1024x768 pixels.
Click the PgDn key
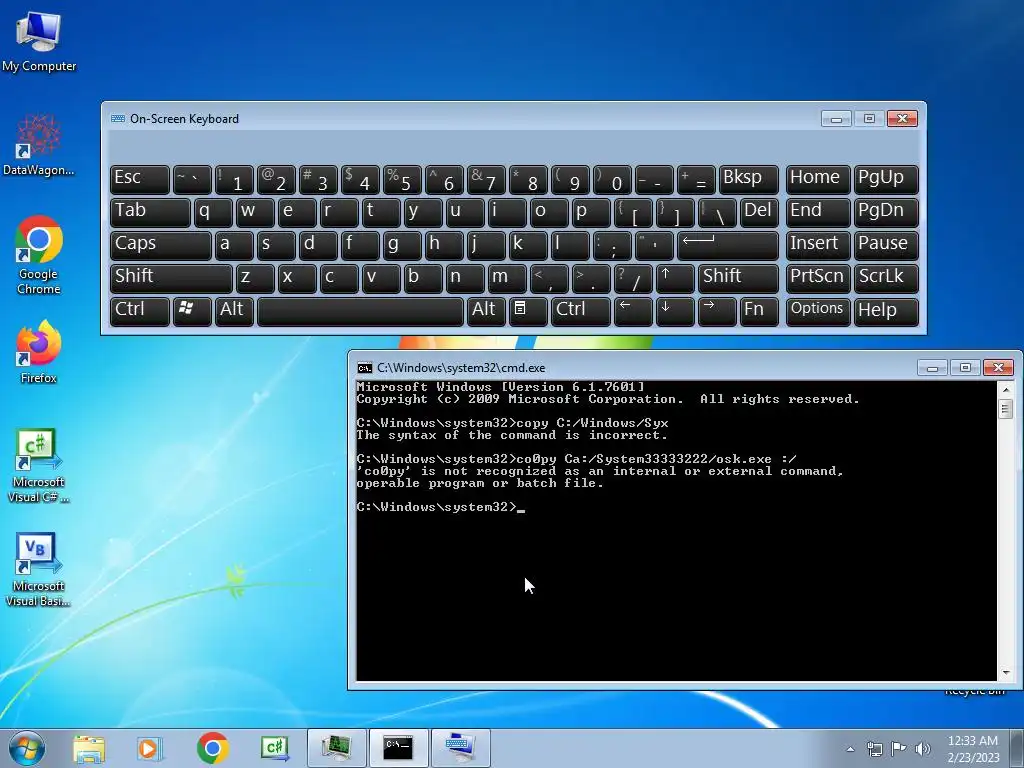[x=886, y=213]
